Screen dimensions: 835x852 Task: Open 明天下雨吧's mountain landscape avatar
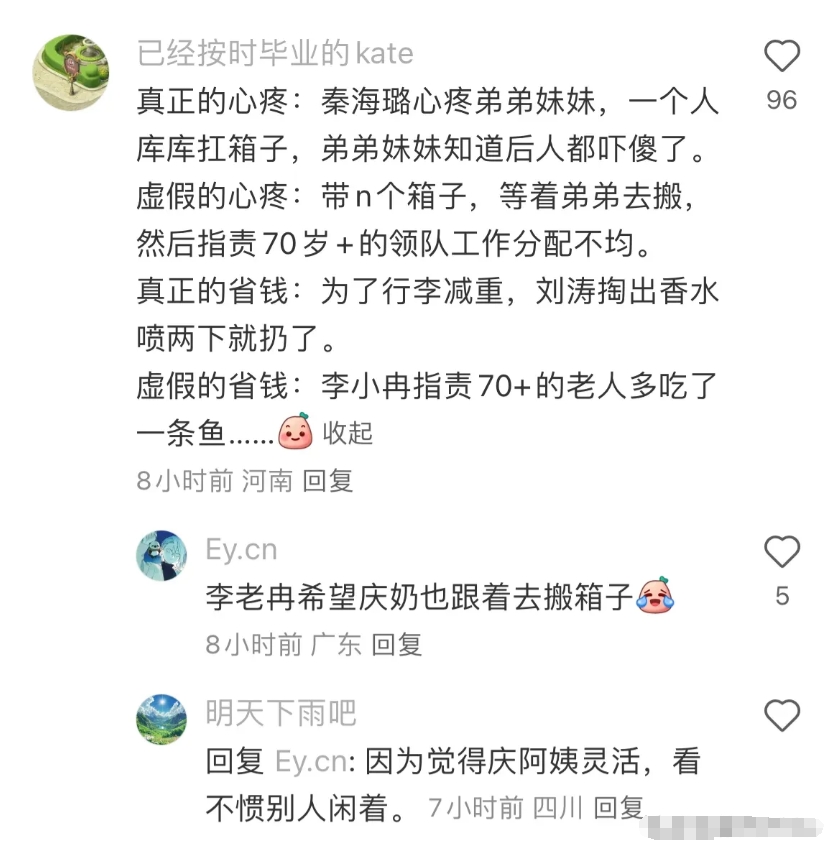click(161, 719)
